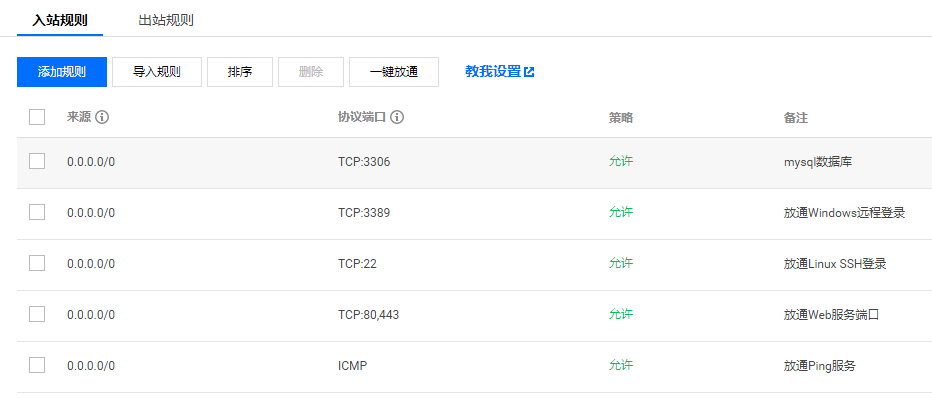Click the greyed-out 删除 button
The height and width of the screenshot is (398, 932).
pos(311,72)
